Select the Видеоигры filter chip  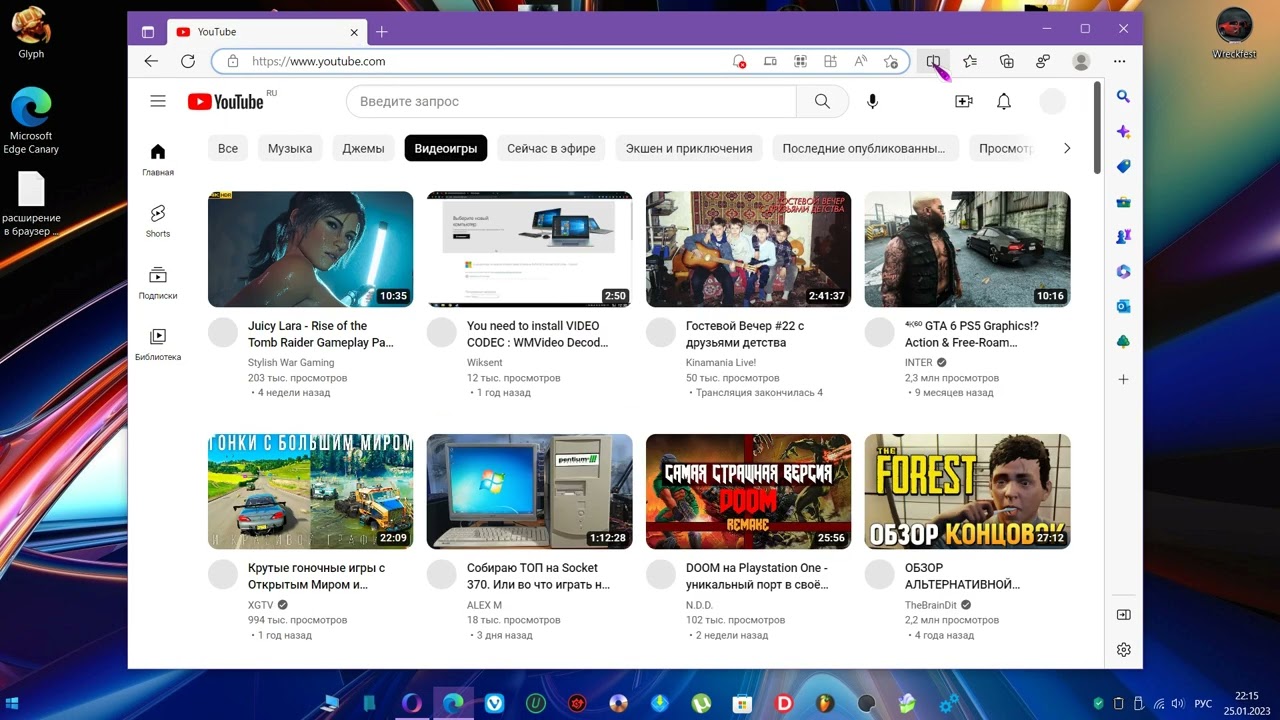pyautogui.click(x=446, y=148)
